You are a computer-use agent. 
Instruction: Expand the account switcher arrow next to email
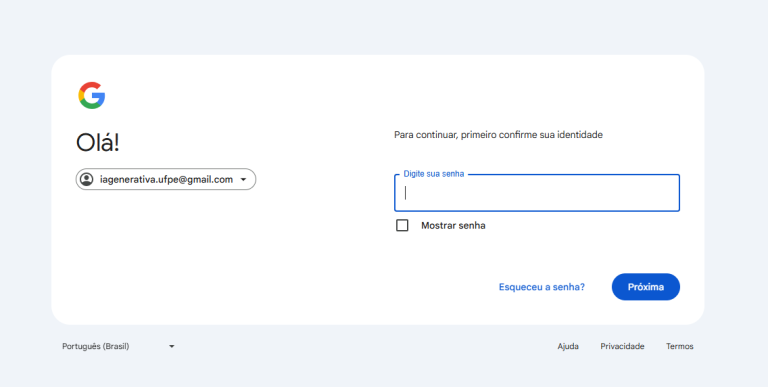tap(243, 180)
